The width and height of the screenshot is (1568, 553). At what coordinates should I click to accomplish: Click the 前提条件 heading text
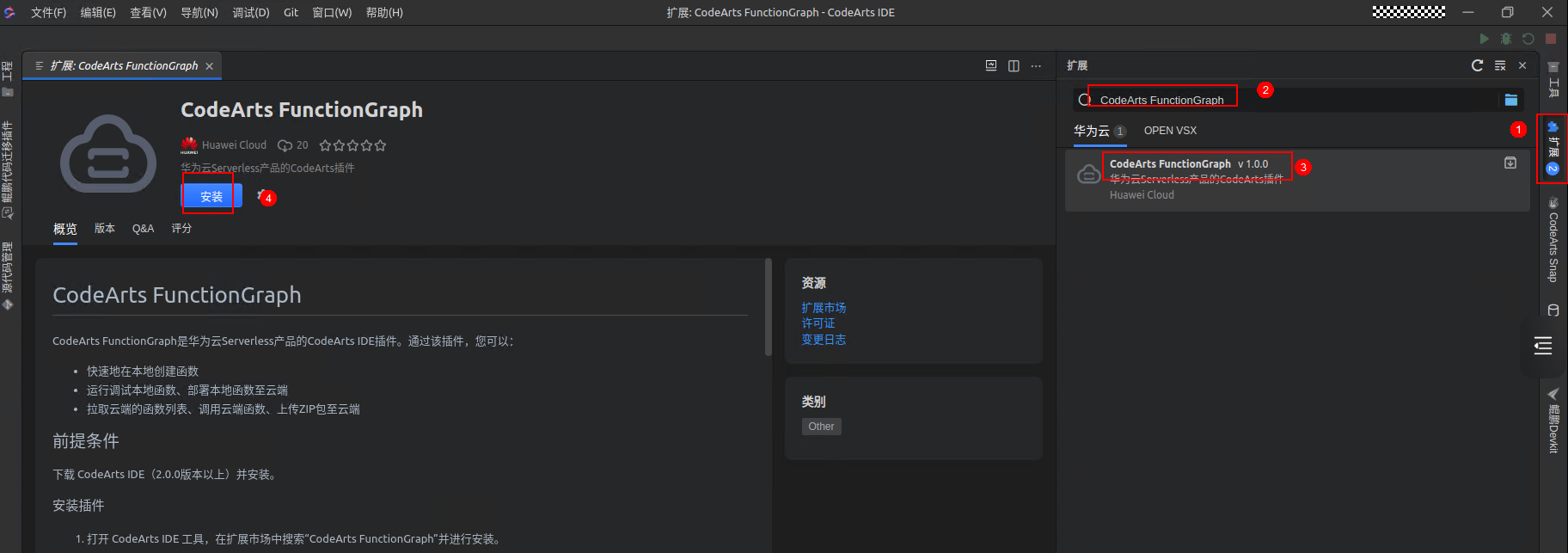click(86, 441)
